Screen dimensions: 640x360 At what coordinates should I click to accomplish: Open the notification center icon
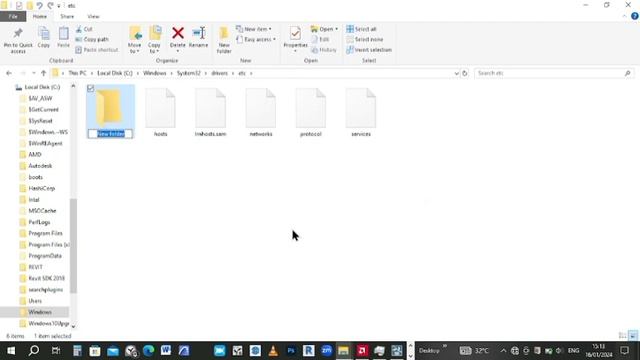coord(624,351)
